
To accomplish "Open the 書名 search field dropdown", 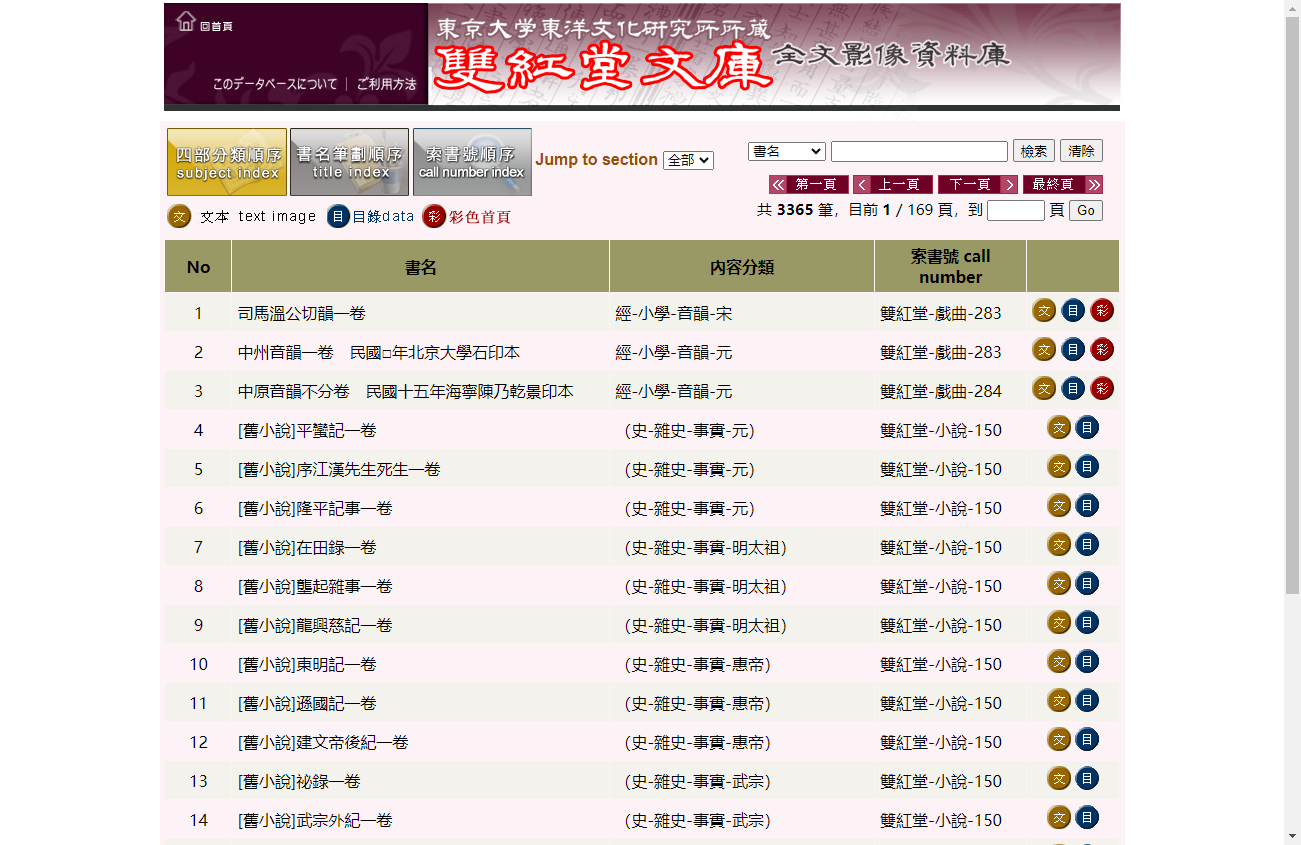I will [787, 151].
